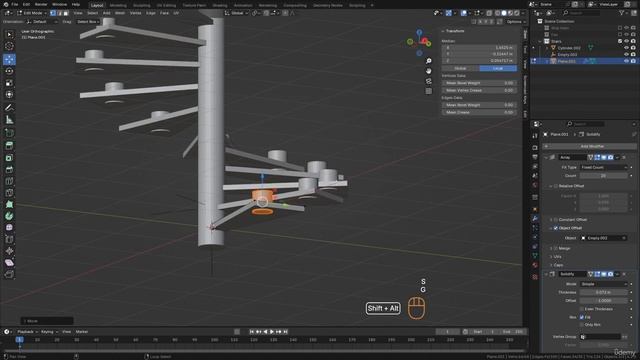Select the Extrude Region tool
This screenshot has width=640, height=360.
click(9, 146)
